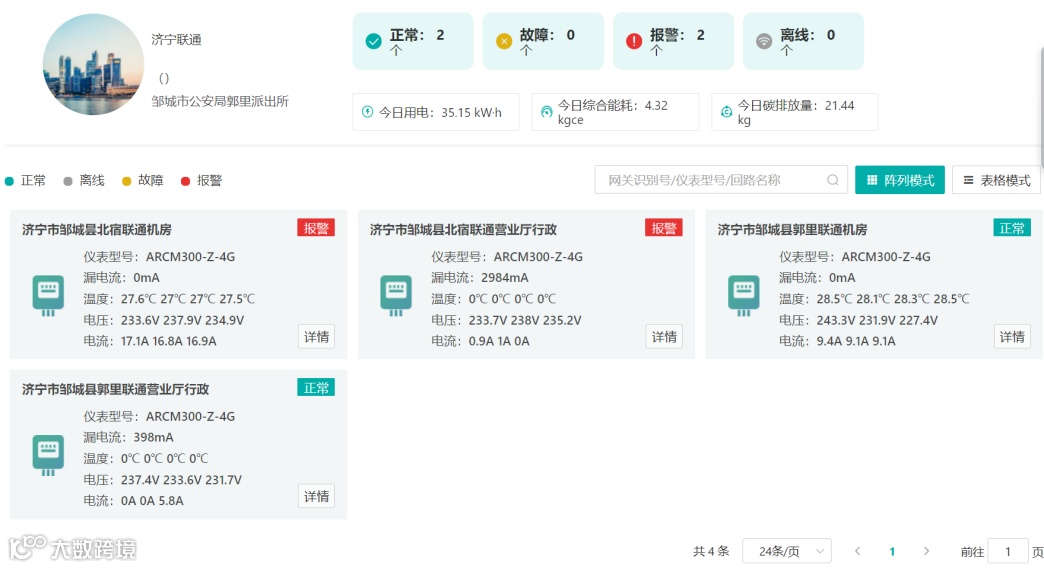Click 漏电流 2984mA reading
The image size is (1044, 568).
click(480, 278)
